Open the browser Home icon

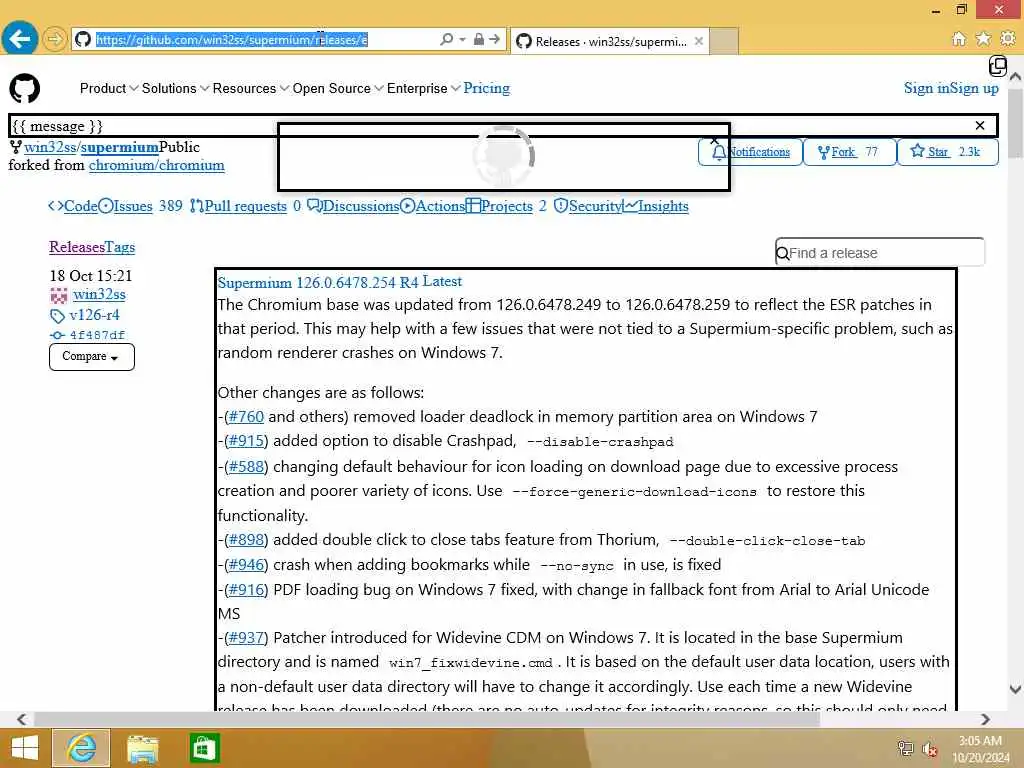pos(959,39)
